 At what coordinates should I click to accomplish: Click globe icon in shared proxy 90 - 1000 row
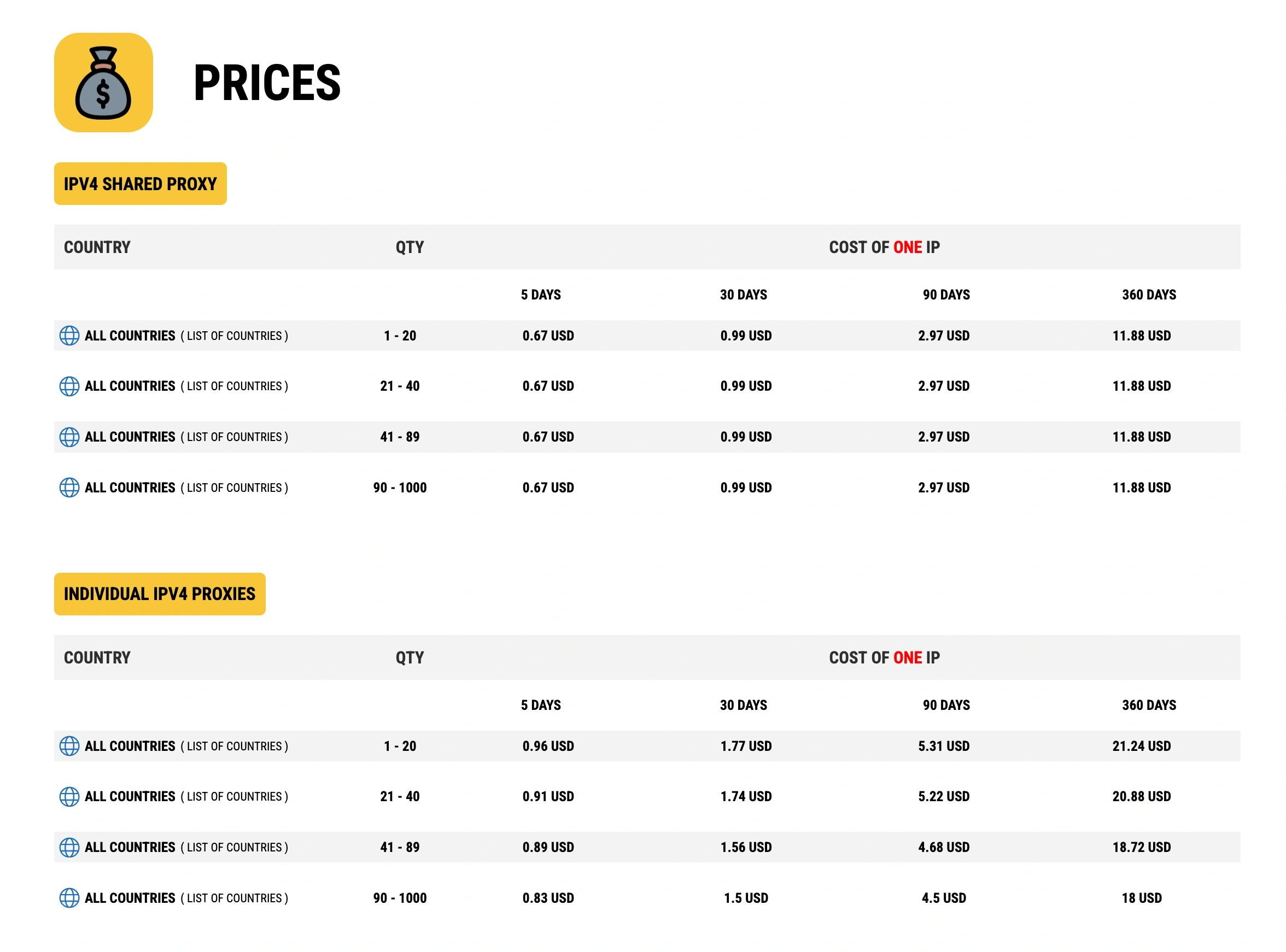click(x=69, y=487)
